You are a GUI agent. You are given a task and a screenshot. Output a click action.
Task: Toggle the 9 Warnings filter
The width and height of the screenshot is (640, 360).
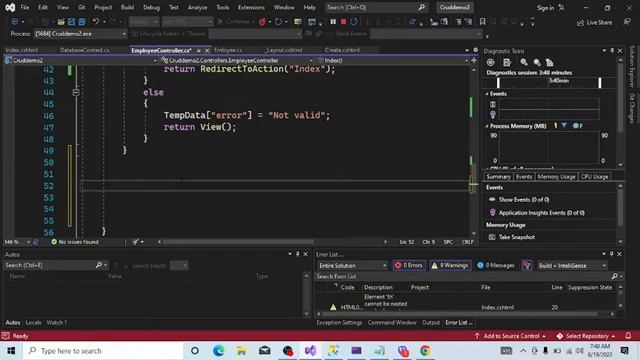click(x=450, y=265)
